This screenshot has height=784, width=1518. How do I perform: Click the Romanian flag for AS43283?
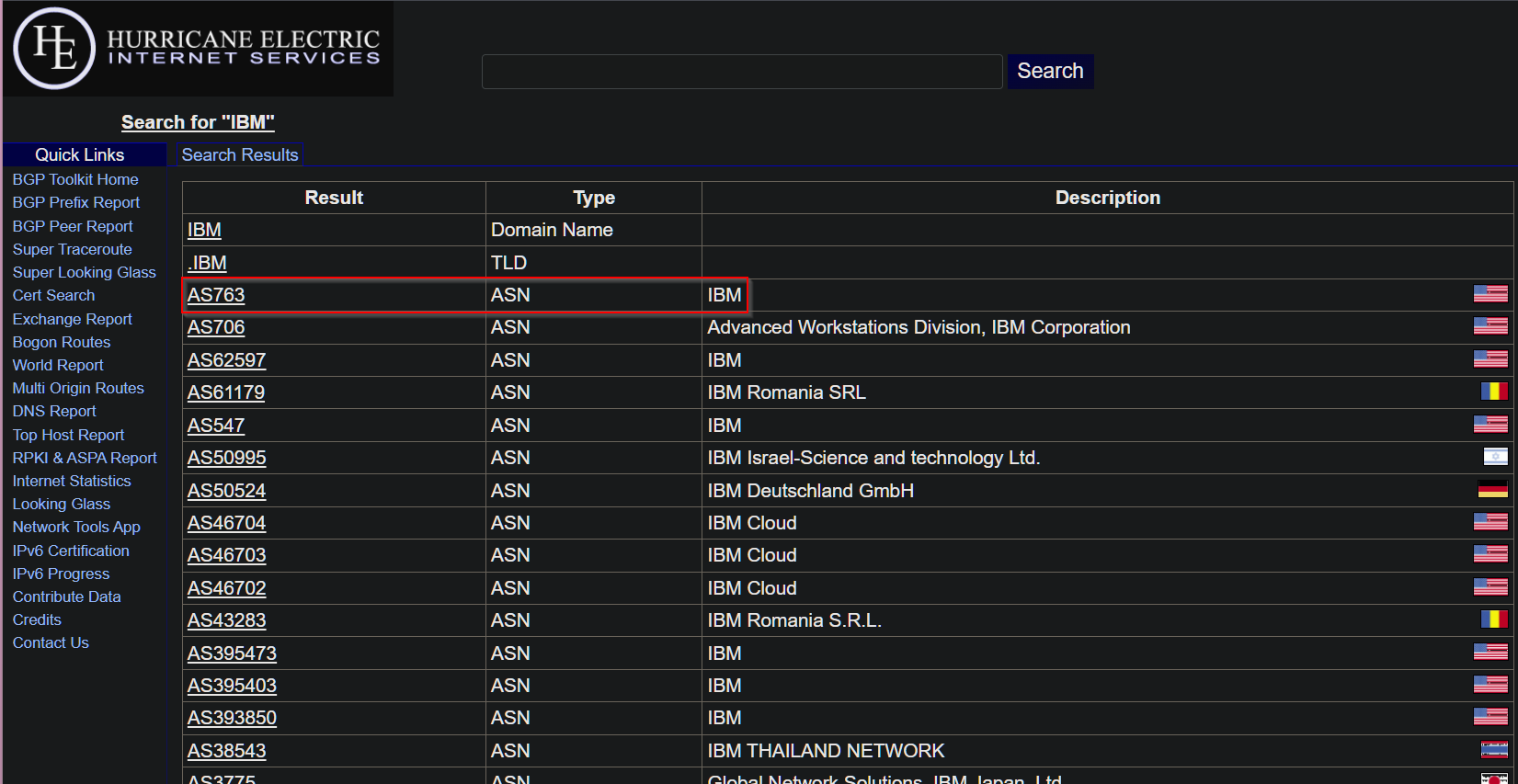tap(1494, 619)
